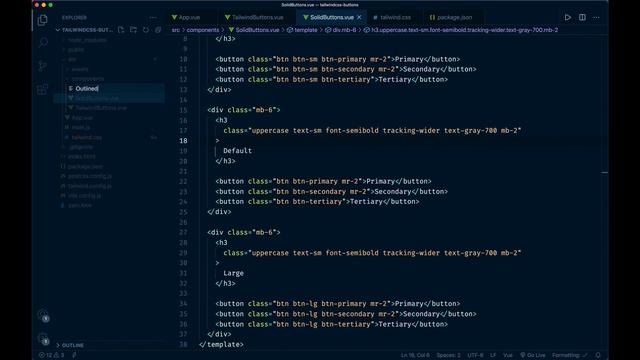The height and width of the screenshot is (360, 640).
Task: Collapse all folders in Explorer
Action: coord(158,30)
